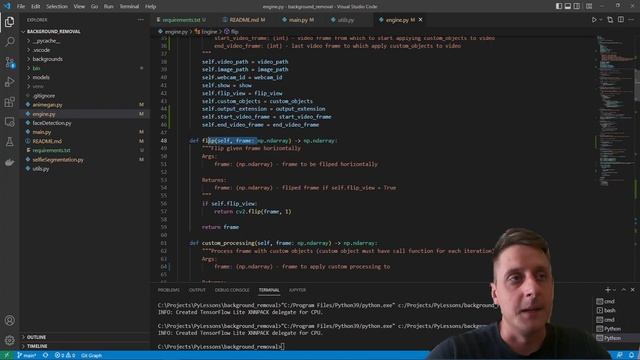This screenshot has width=640, height=360.
Task: Toggle bottom panel layout button
Action: tap(568, 6)
